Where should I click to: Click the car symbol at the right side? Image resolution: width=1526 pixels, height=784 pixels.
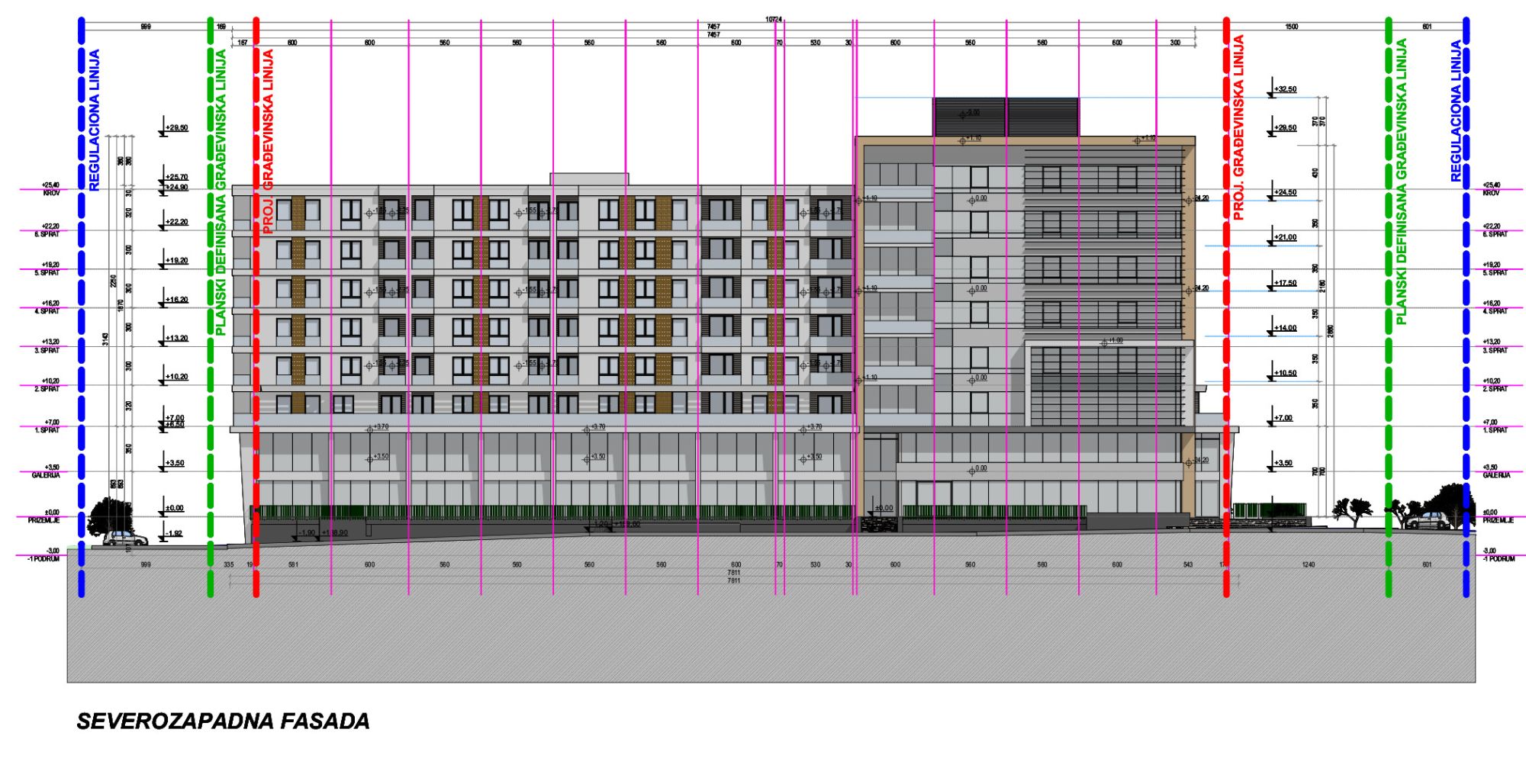click(1428, 520)
